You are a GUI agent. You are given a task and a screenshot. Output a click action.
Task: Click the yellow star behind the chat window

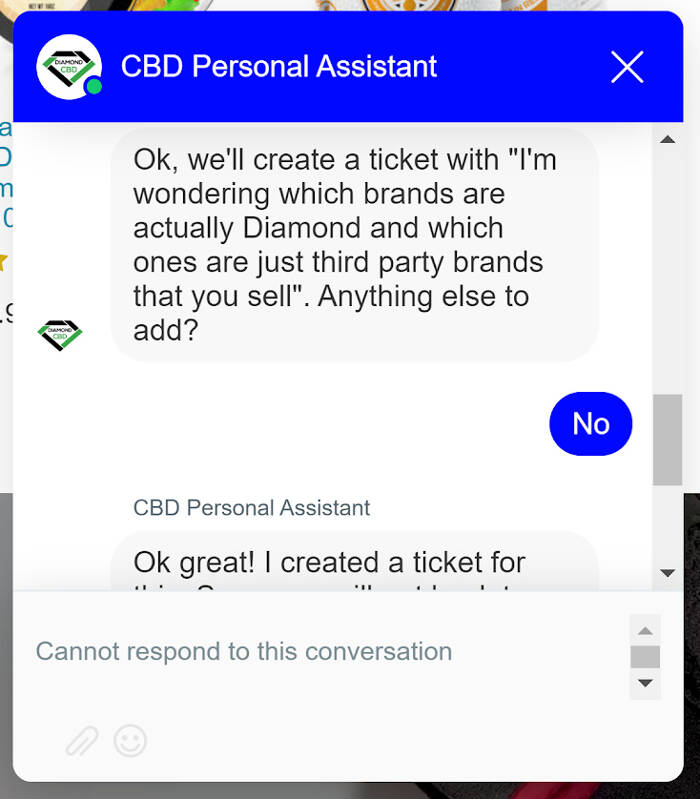[4, 262]
